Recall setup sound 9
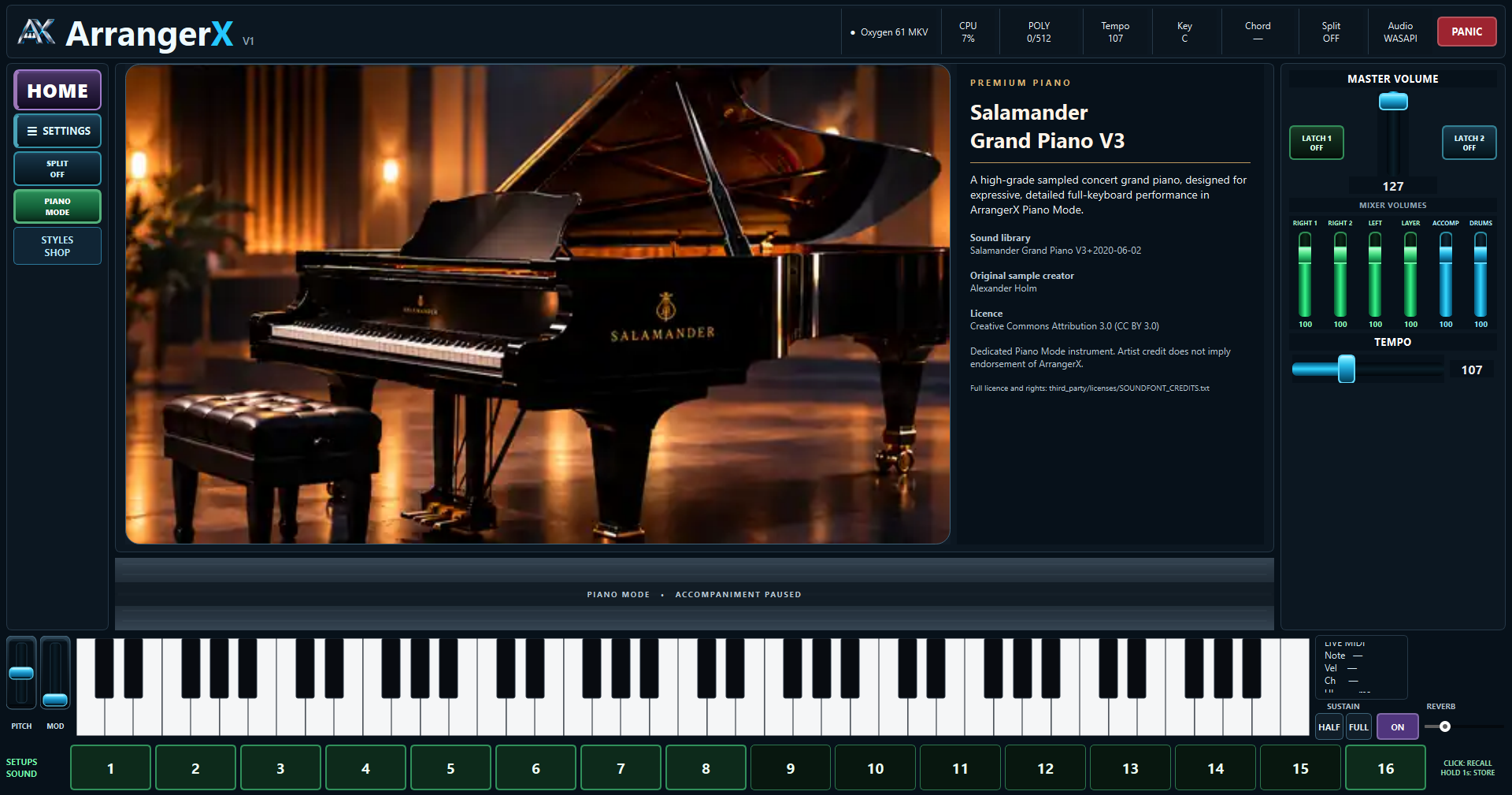Screen dimensions: 1512x795 coord(791,768)
